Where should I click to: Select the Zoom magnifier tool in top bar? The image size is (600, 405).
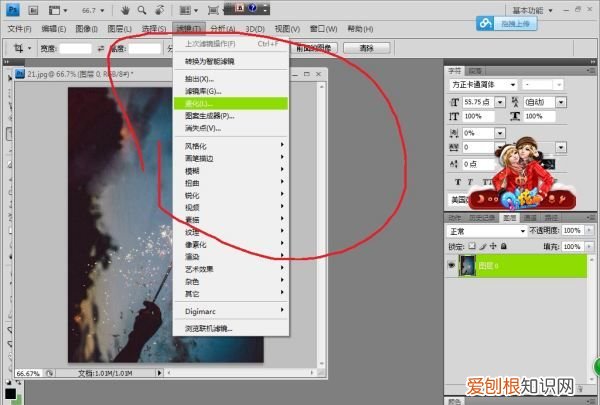[142, 10]
